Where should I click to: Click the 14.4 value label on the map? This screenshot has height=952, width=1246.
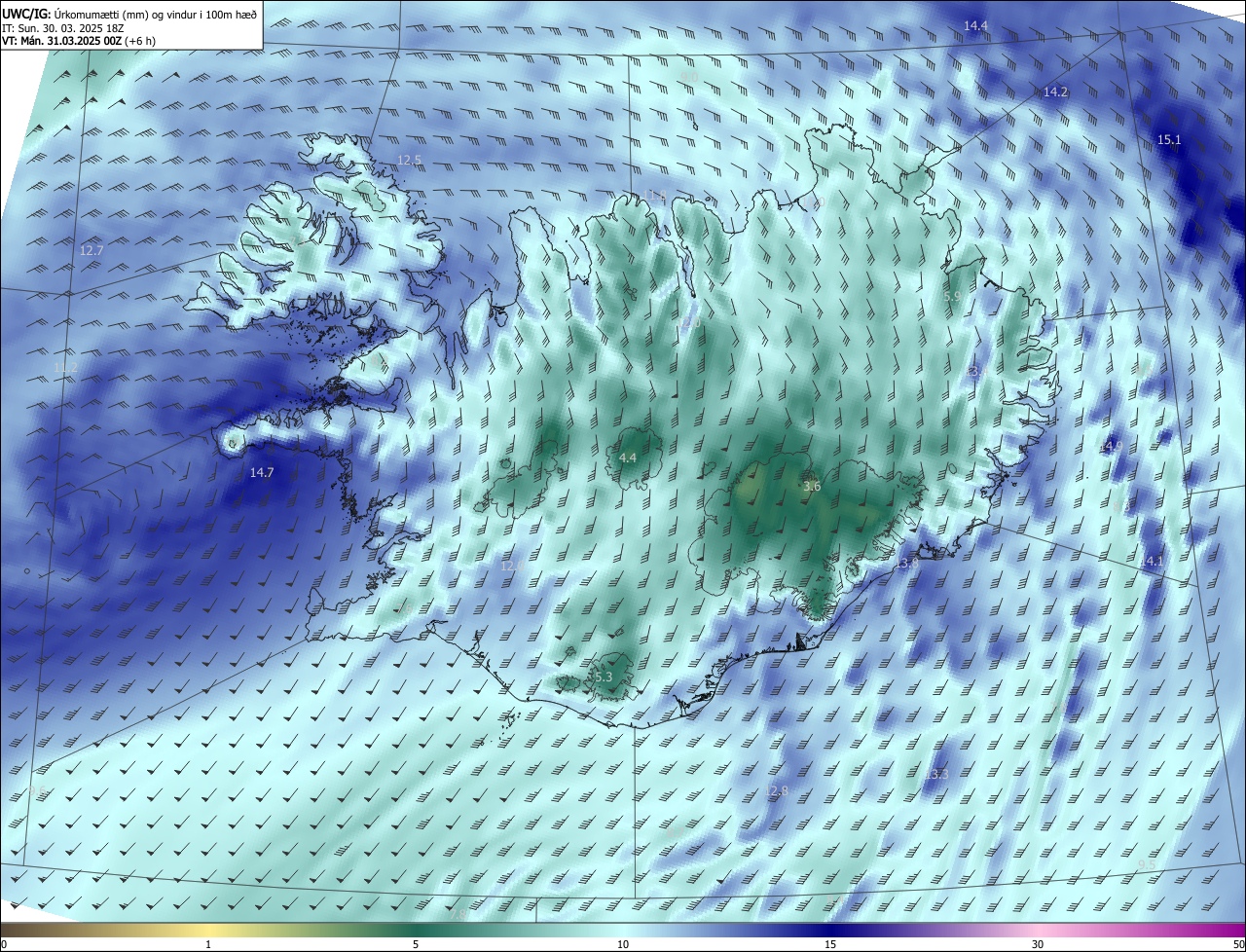(x=975, y=25)
